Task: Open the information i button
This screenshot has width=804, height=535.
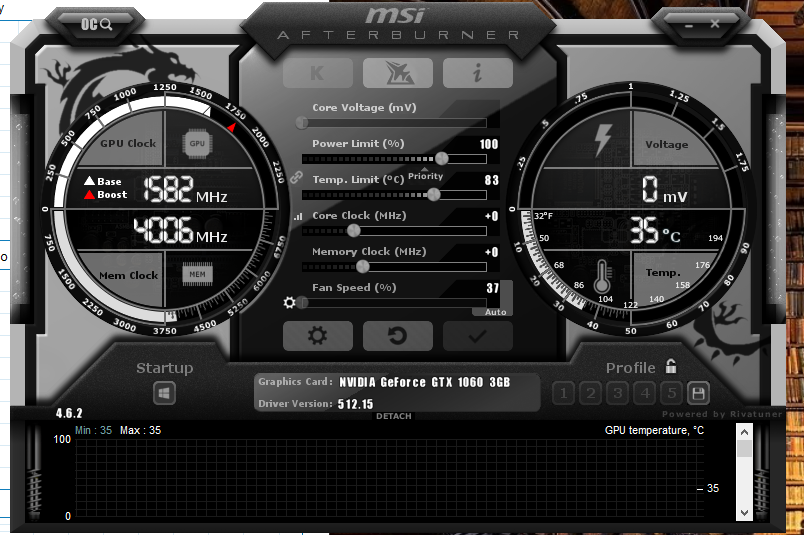Action: click(x=478, y=73)
